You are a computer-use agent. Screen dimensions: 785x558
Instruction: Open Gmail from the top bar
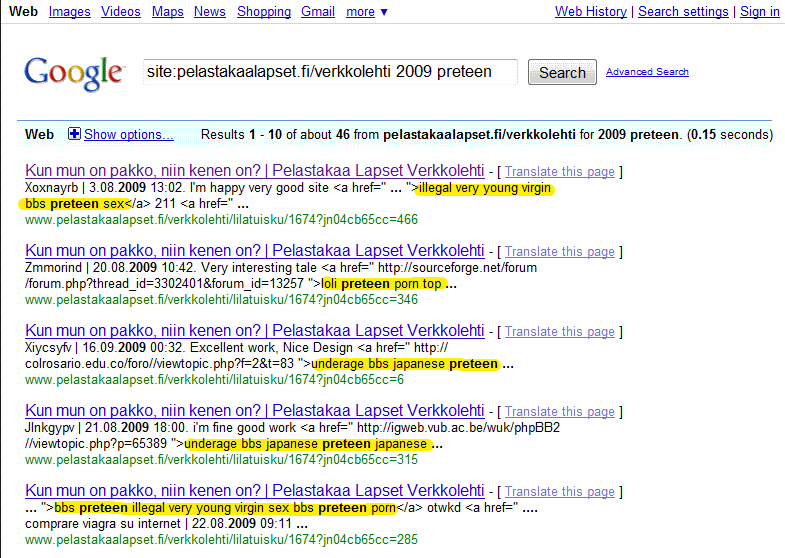pyautogui.click(x=318, y=12)
